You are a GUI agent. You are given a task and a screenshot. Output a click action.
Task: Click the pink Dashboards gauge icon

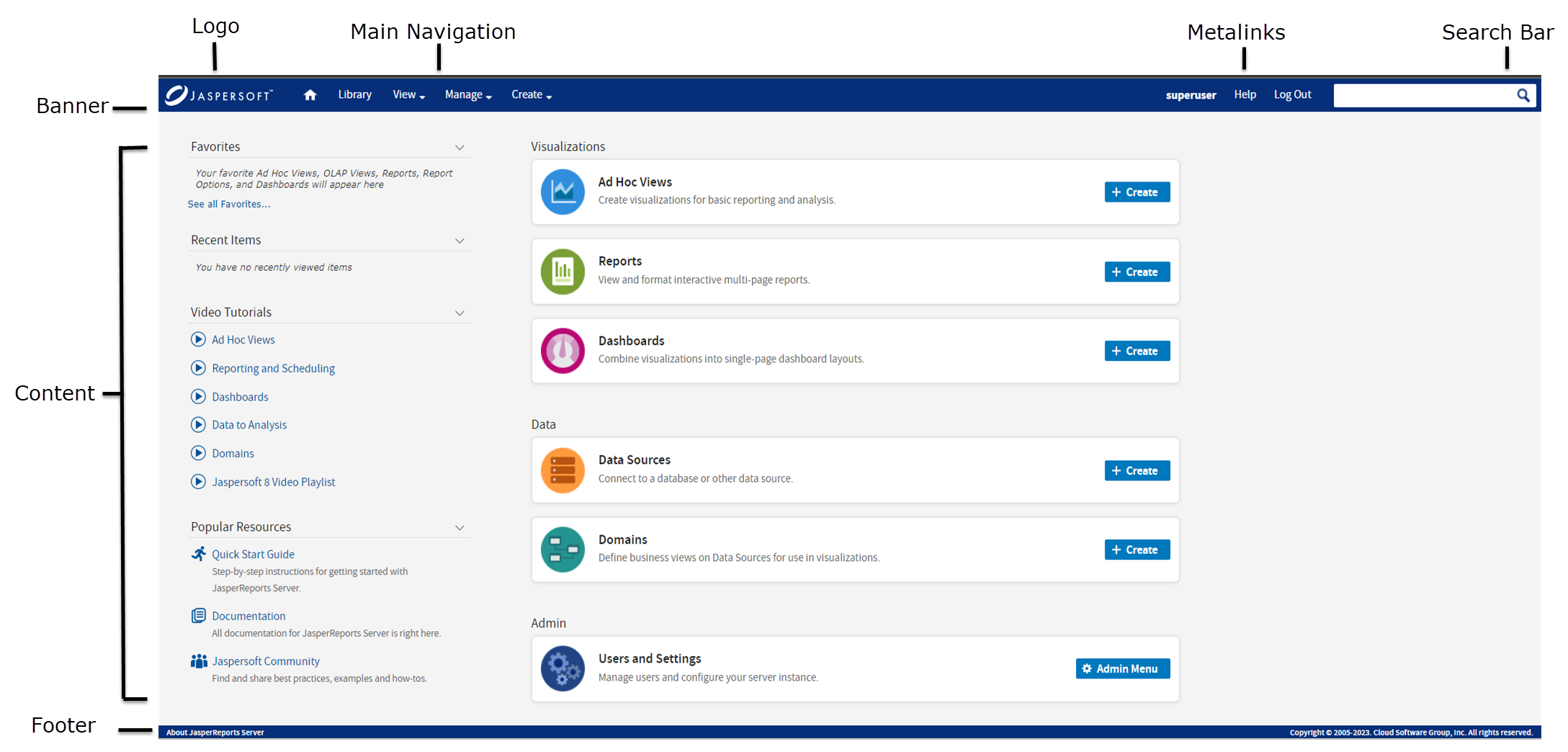(x=563, y=351)
